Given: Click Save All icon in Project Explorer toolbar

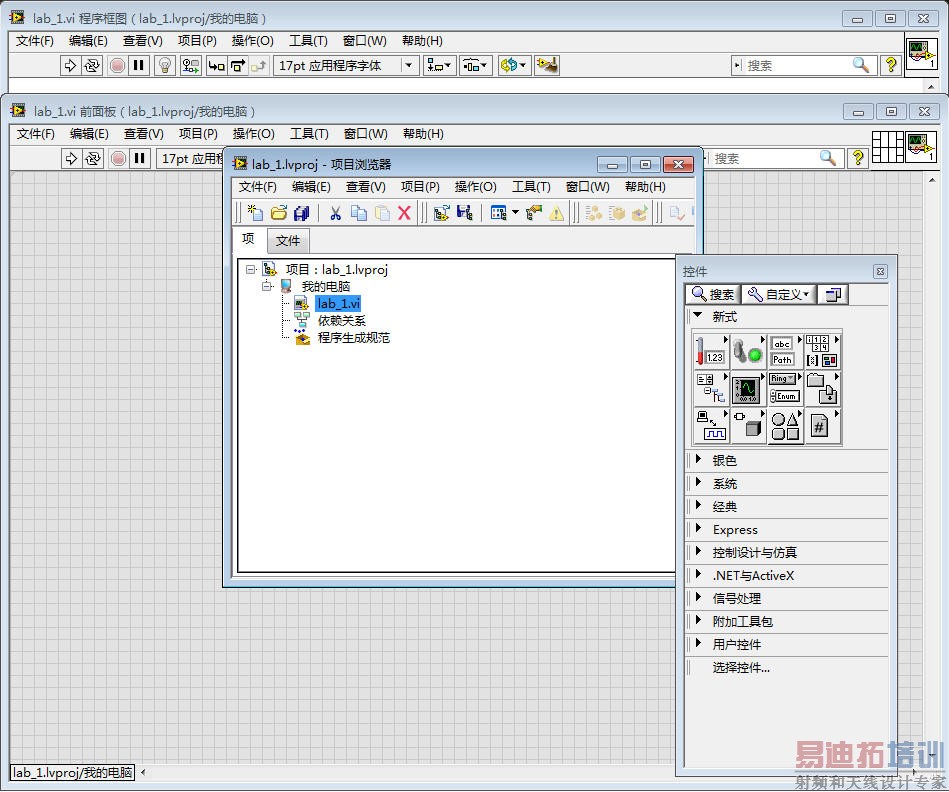Looking at the screenshot, I should pyautogui.click(x=301, y=213).
